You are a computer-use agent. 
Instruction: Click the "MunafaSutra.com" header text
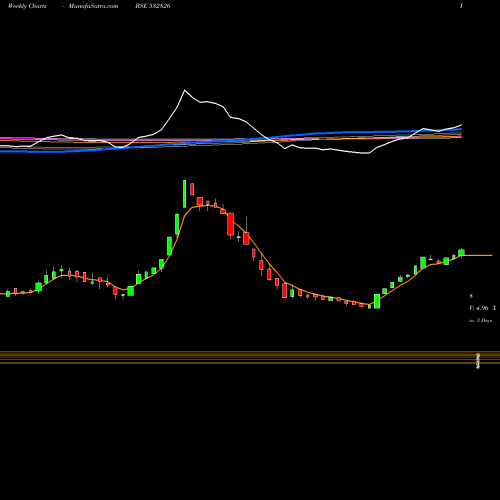pyautogui.click(x=93, y=6)
